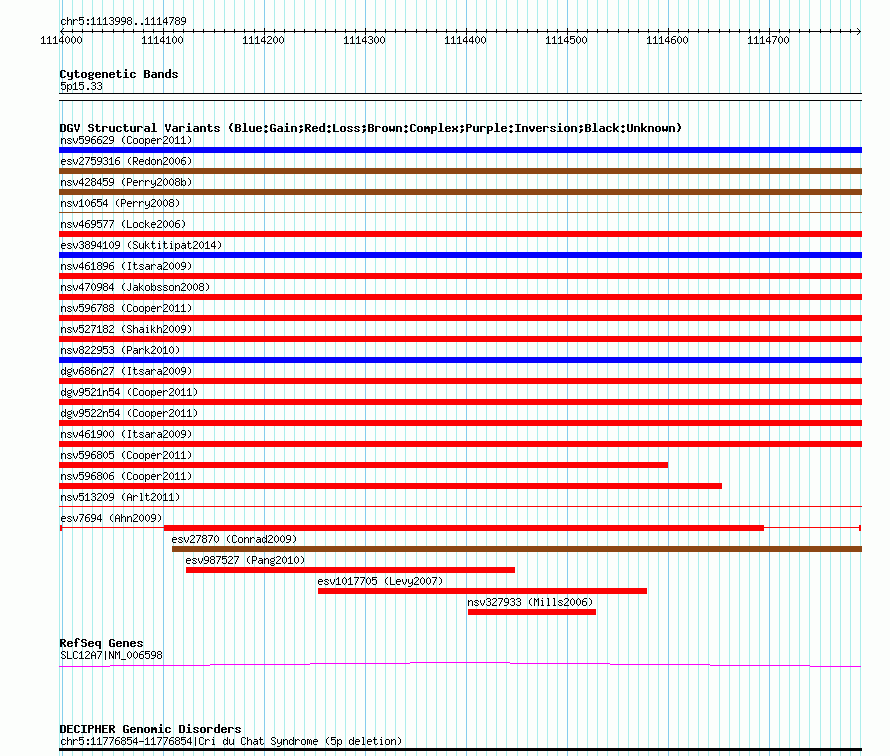Image resolution: width=890 pixels, height=756 pixels.
Task: Open nsv10654 (Perry2008) variant label
Action: tap(120, 203)
